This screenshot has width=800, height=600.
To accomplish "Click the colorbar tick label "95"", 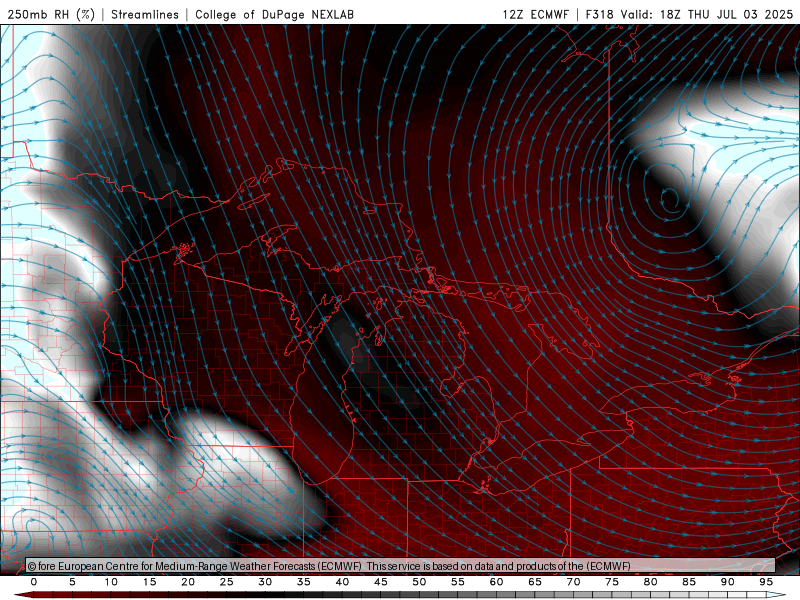I will [766, 582].
